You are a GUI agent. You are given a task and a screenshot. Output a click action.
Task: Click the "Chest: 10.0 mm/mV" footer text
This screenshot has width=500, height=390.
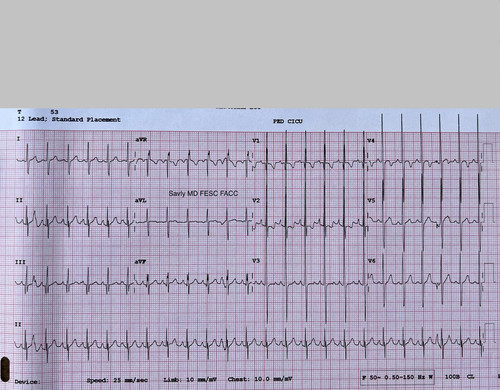[260, 379]
